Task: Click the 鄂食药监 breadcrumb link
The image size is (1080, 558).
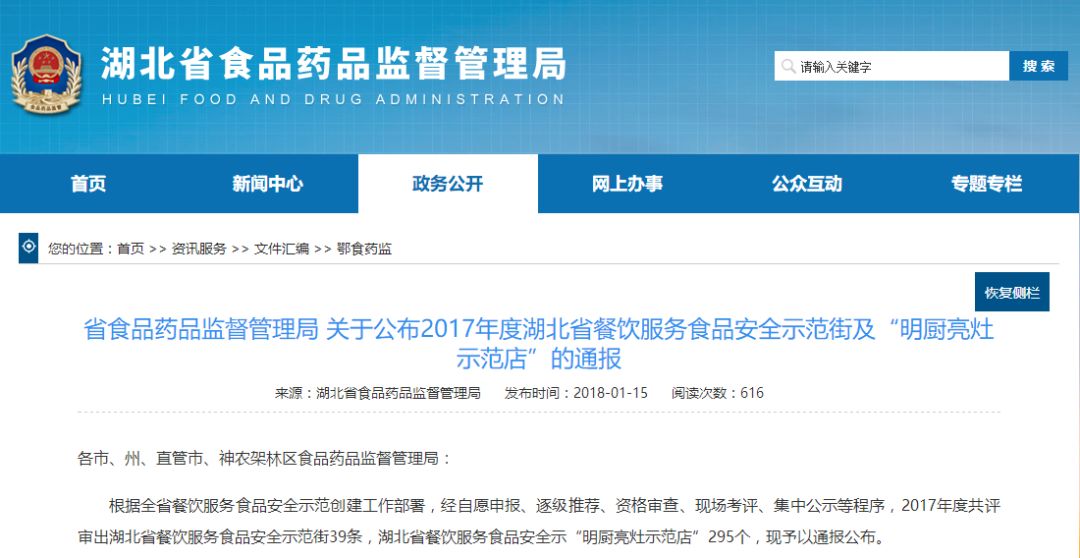Action: click(364, 249)
